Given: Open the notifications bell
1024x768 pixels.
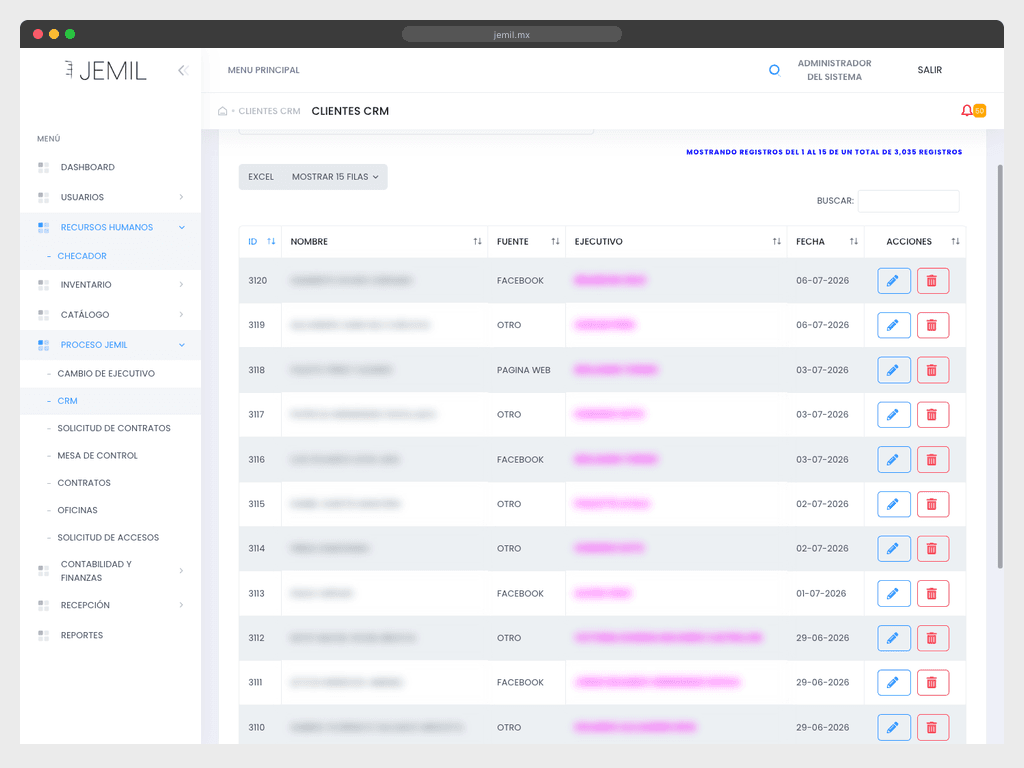Looking at the screenshot, I should click(x=967, y=110).
